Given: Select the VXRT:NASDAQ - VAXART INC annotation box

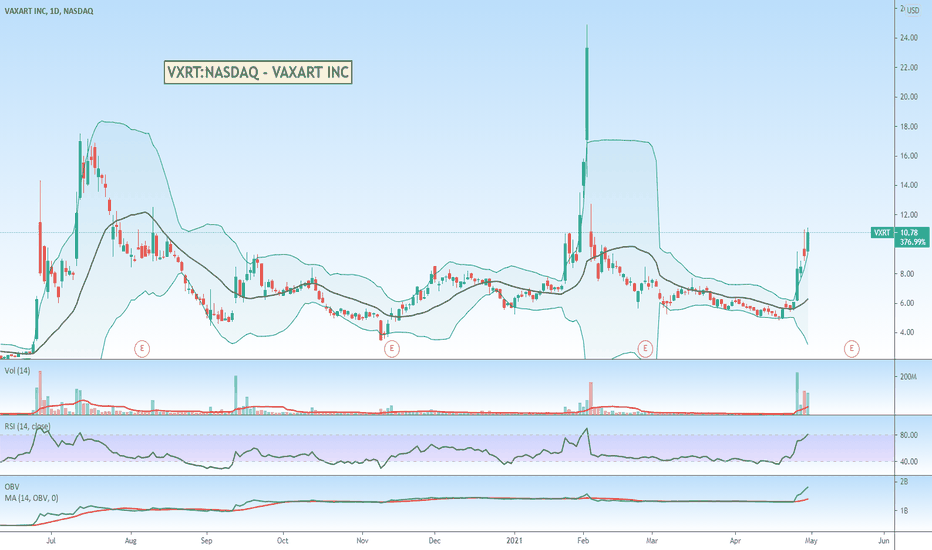Looking at the screenshot, I should [x=258, y=73].
